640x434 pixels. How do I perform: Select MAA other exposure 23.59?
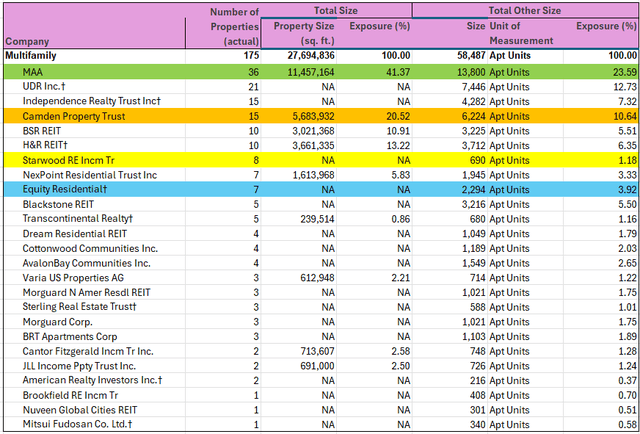click(x=624, y=72)
